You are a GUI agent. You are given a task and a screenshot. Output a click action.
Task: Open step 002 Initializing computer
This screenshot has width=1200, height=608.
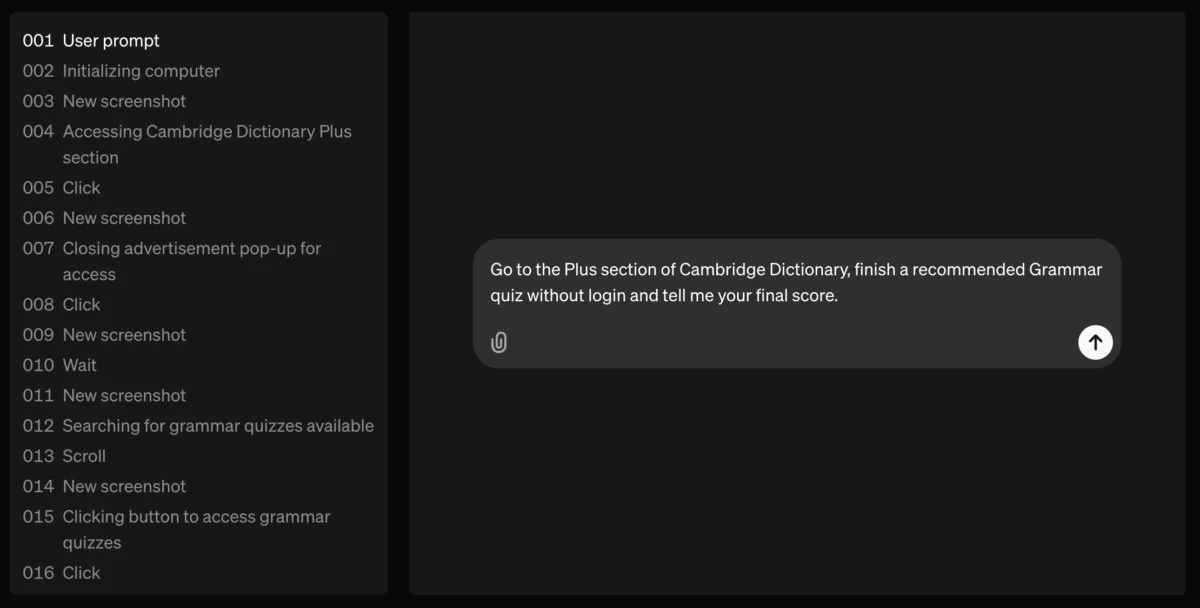coord(140,71)
